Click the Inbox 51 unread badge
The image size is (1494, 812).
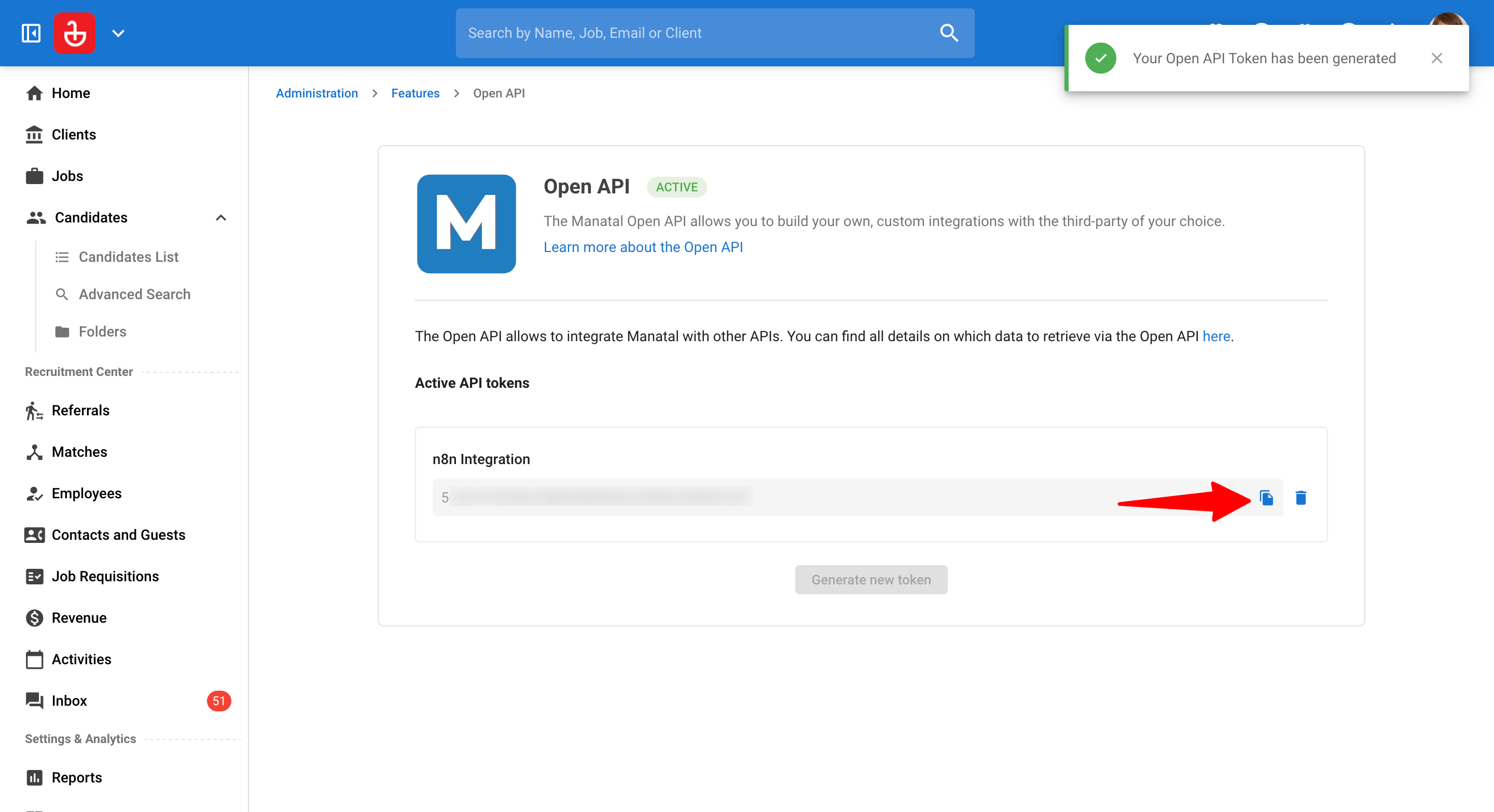point(218,701)
